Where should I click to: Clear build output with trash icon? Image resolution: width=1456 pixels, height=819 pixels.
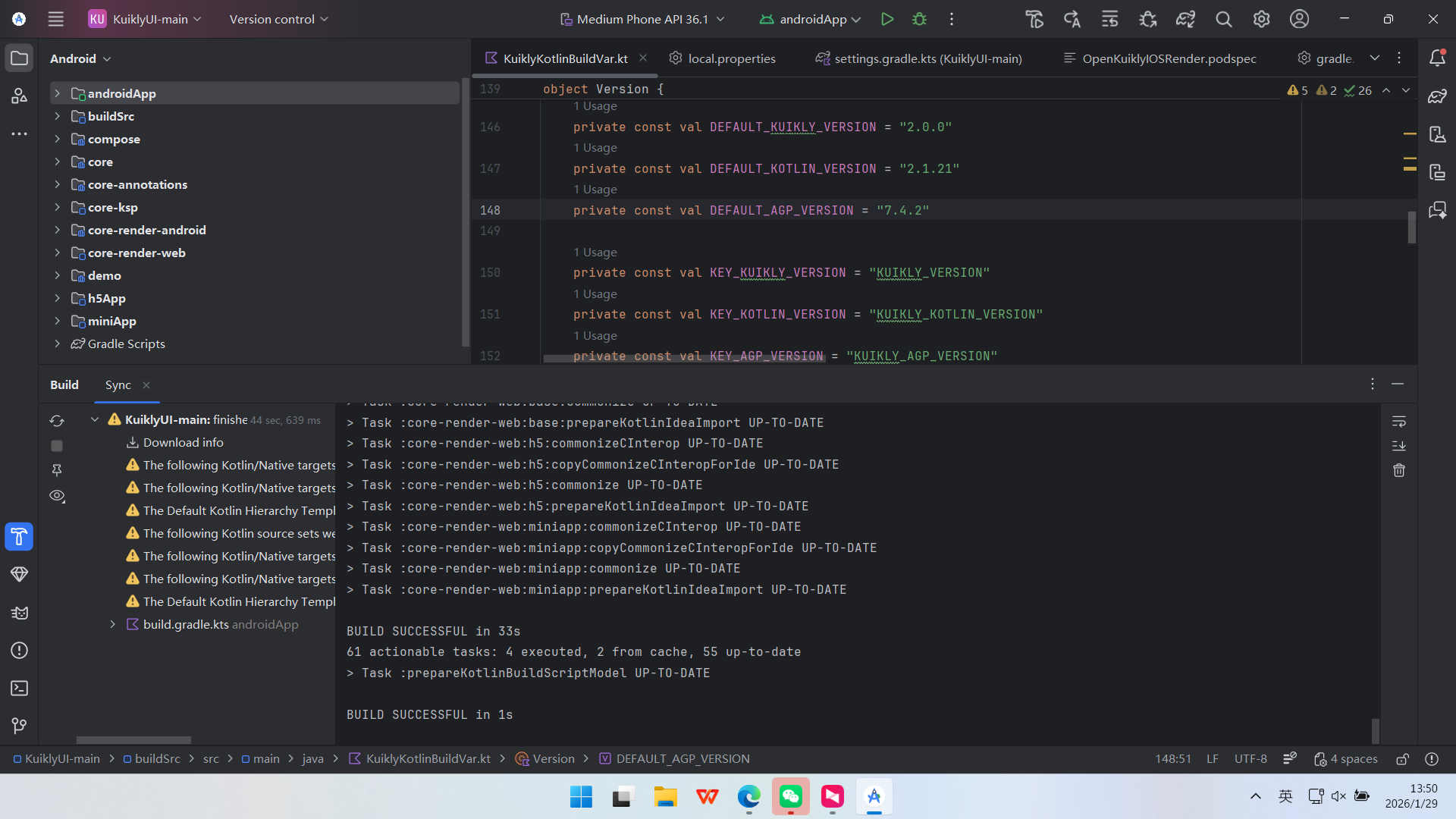(1399, 470)
